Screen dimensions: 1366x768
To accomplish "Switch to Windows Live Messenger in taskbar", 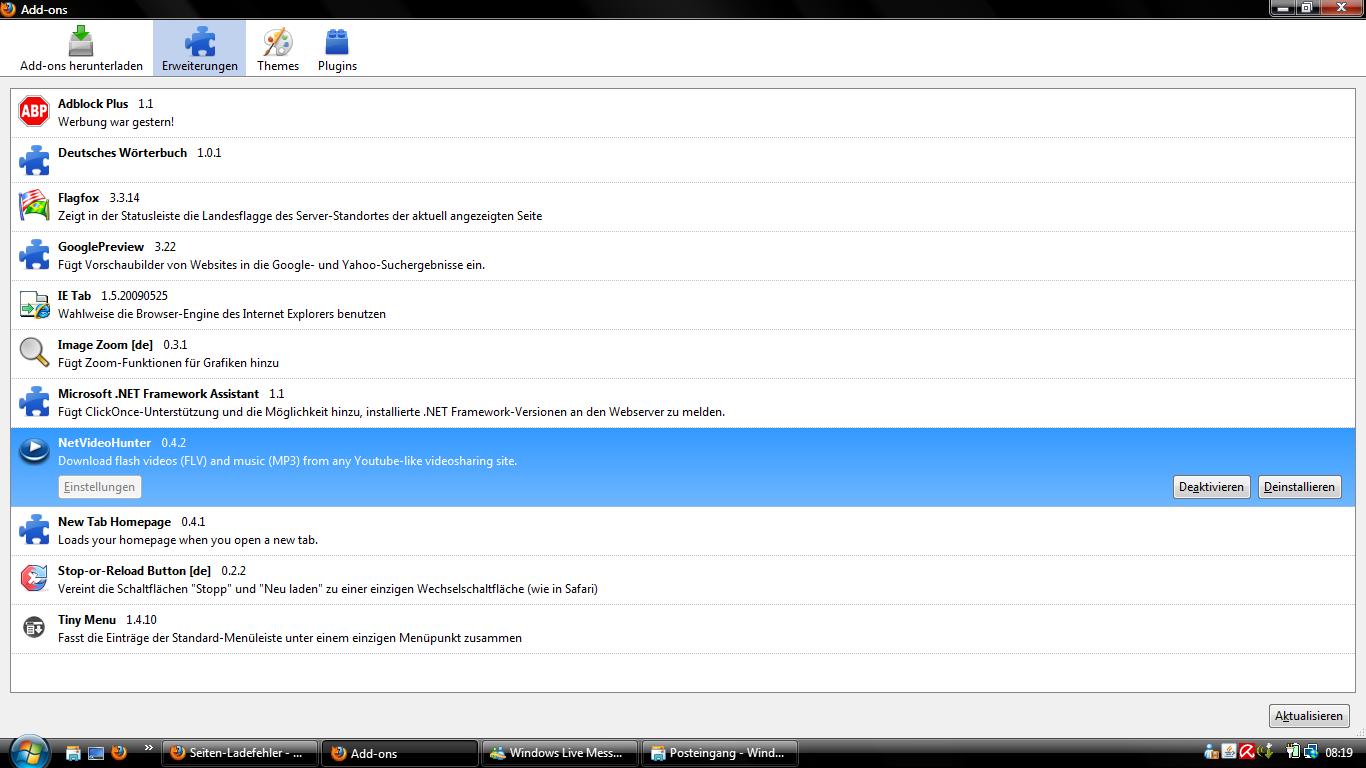I will click(560, 753).
